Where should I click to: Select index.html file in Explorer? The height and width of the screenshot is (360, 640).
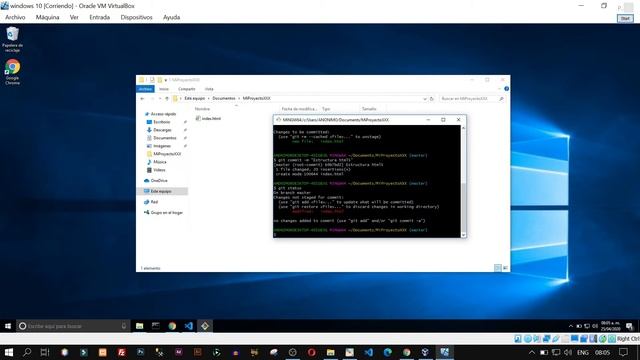pyautogui.click(x=208, y=118)
